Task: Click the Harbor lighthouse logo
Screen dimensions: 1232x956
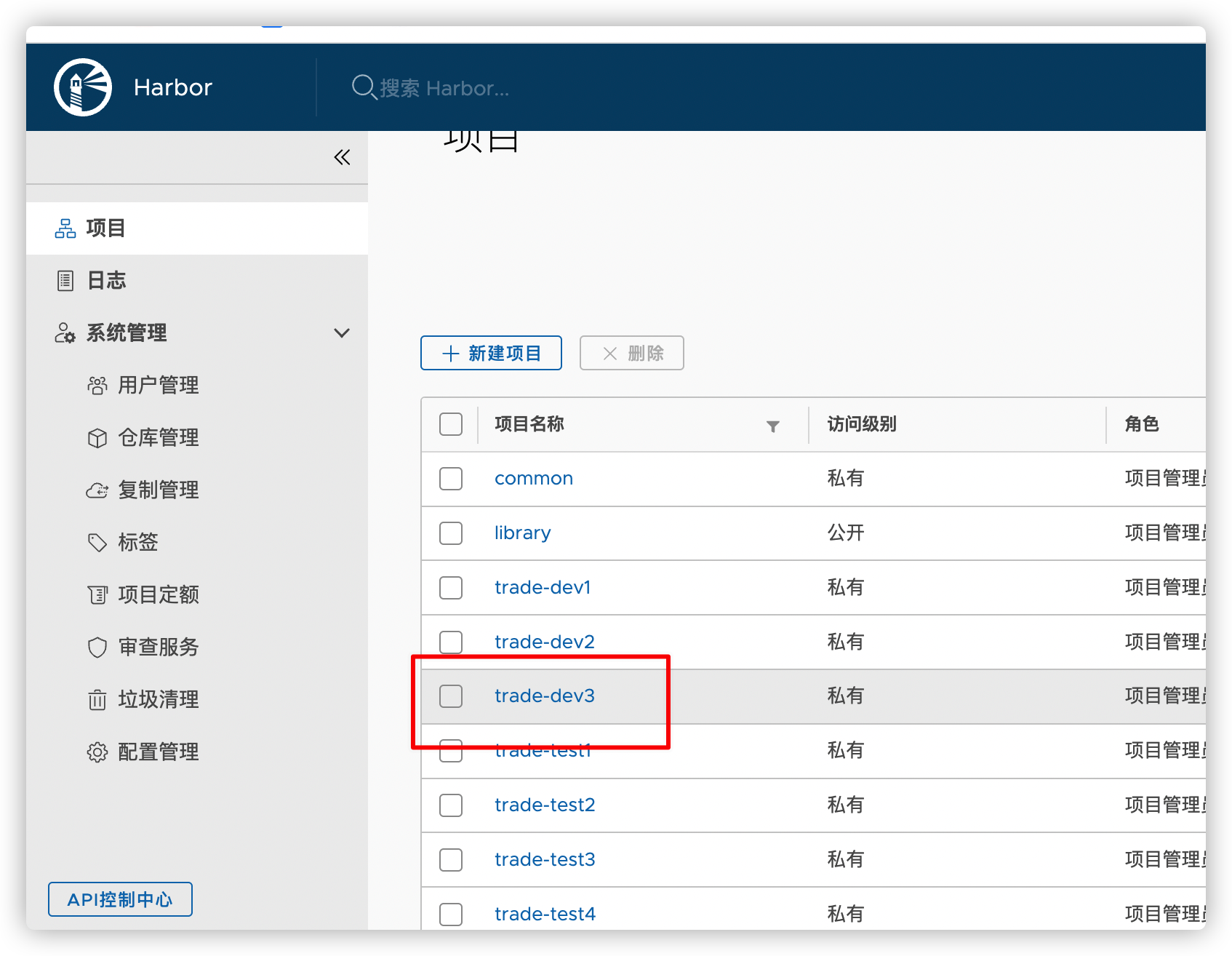Action: [x=83, y=87]
